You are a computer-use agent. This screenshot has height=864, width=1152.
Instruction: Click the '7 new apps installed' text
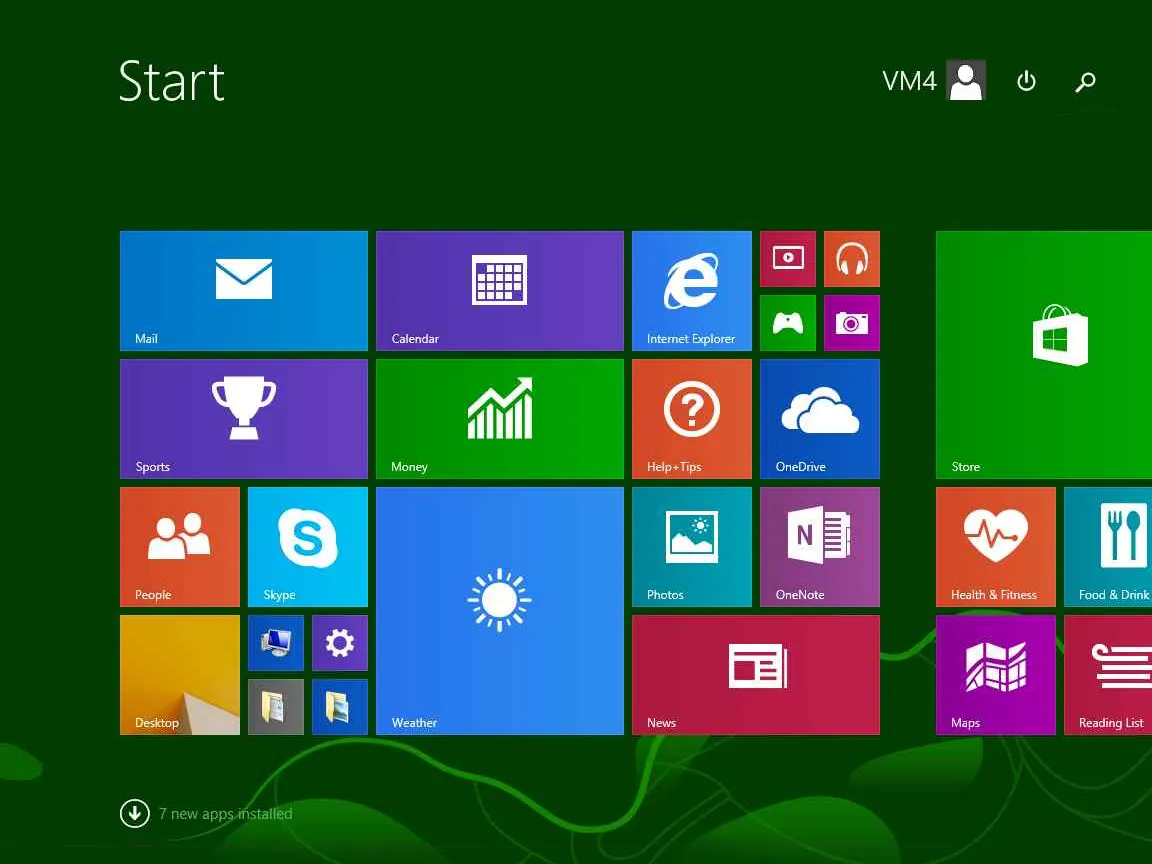pos(226,814)
